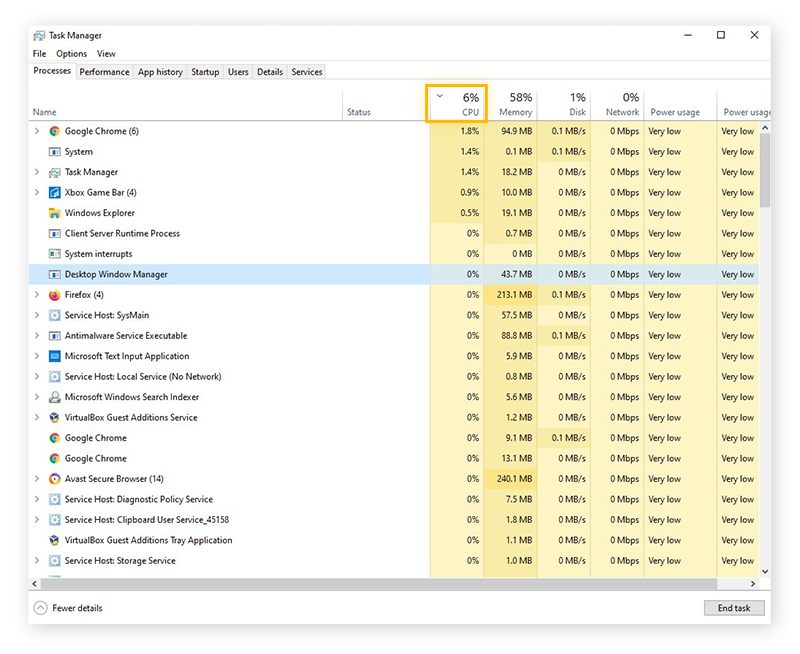Open the Startup tab
Image resolution: width=800 pixels, height=654 pixels.
(x=204, y=71)
